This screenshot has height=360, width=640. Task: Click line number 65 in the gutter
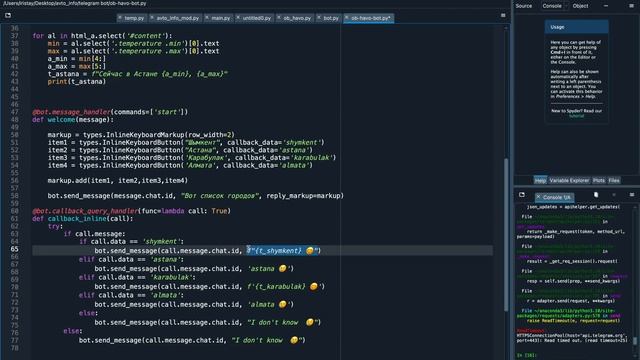(x=14, y=249)
